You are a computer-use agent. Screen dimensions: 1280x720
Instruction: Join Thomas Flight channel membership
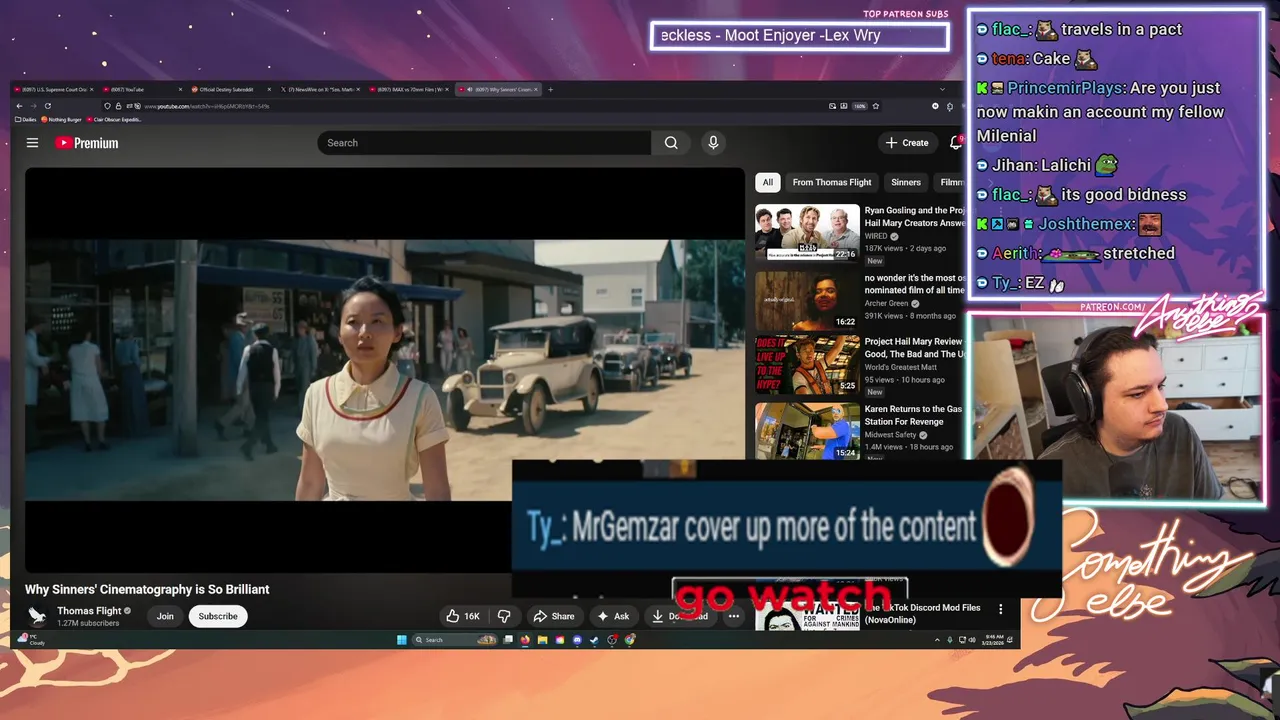(x=165, y=616)
